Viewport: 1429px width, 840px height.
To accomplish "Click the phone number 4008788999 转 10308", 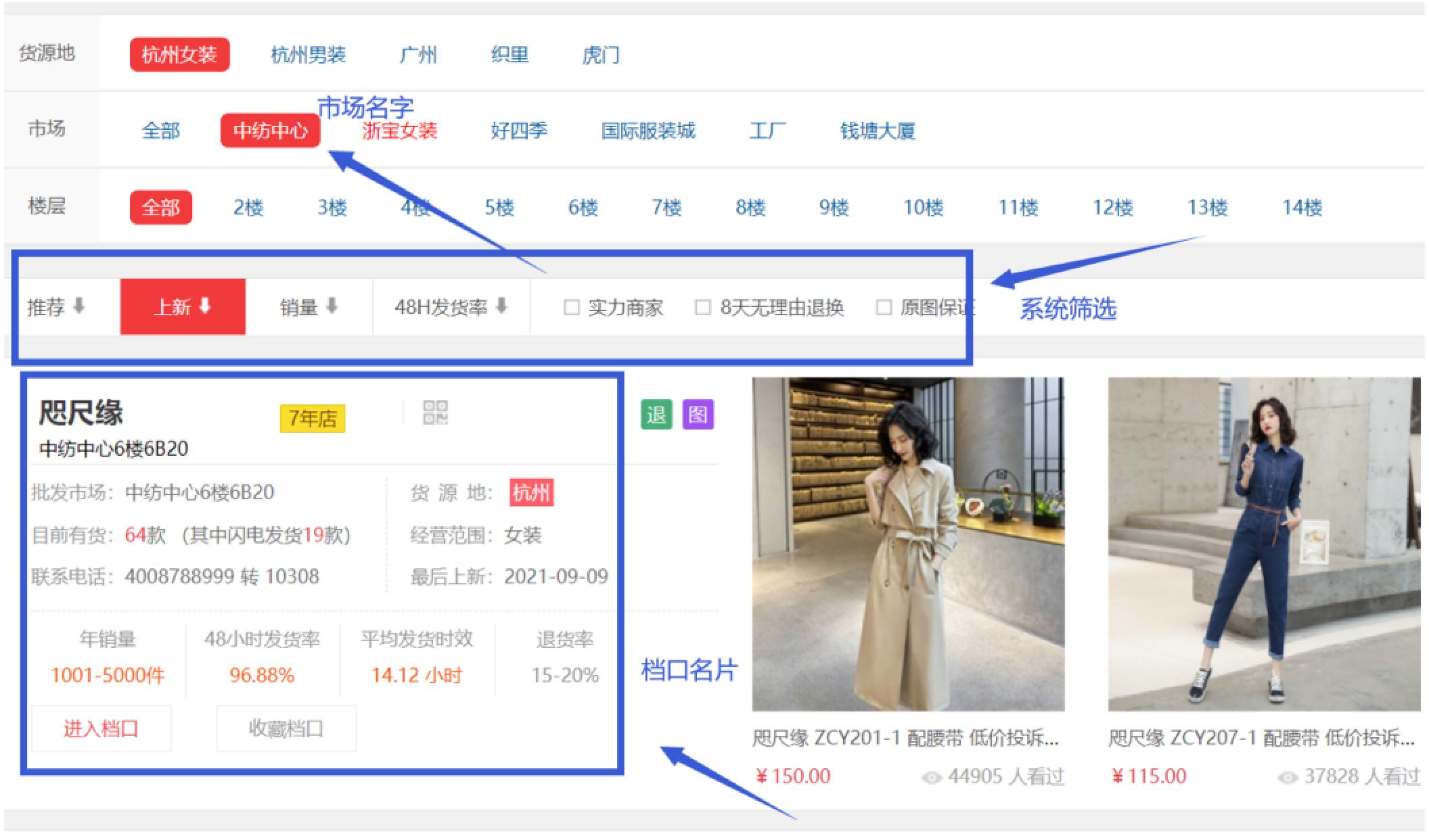I will [222, 576].
